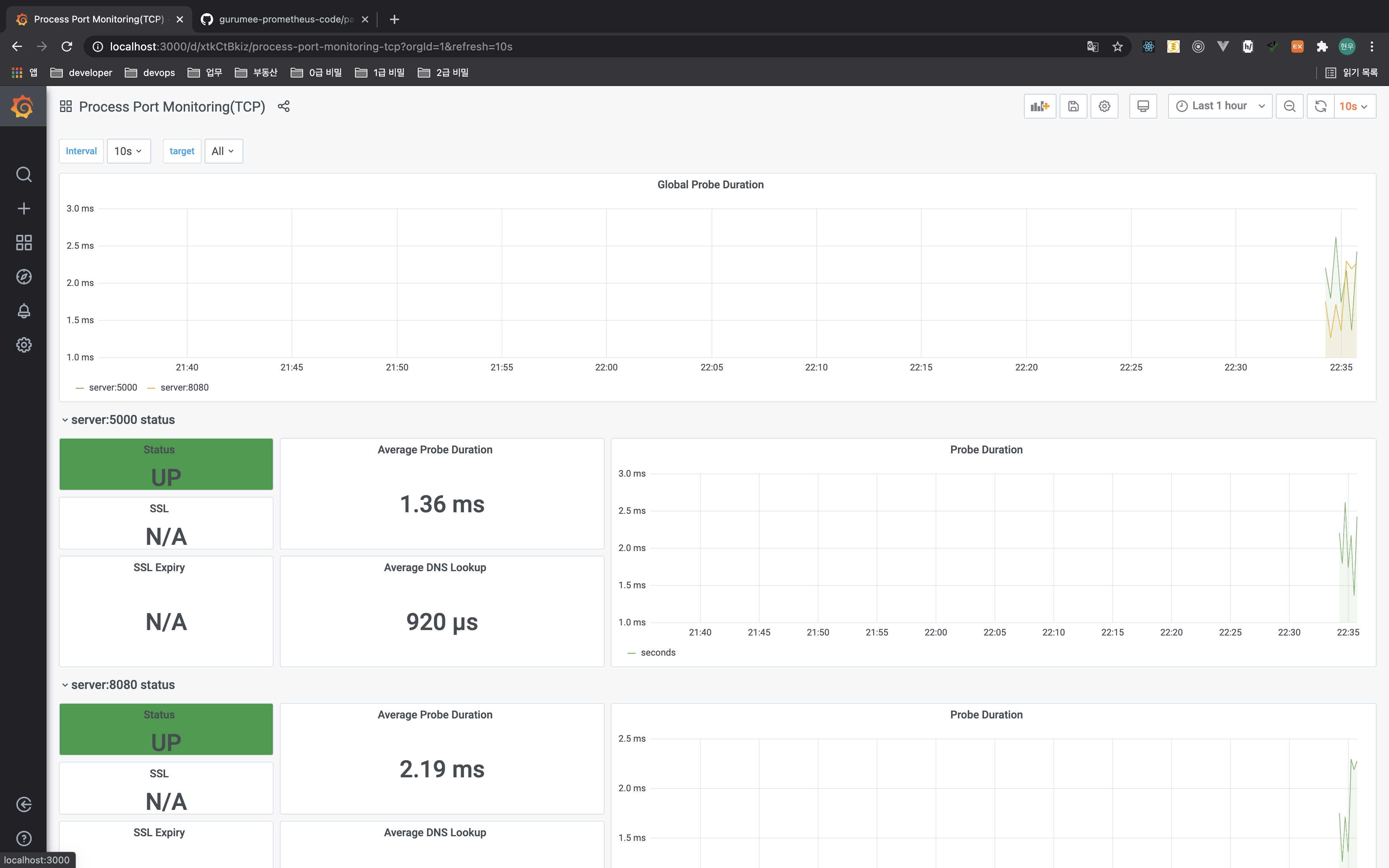The image size is (1389, 868).
Task: Open dashboard settings via the gear icon
Action: 1104,106
